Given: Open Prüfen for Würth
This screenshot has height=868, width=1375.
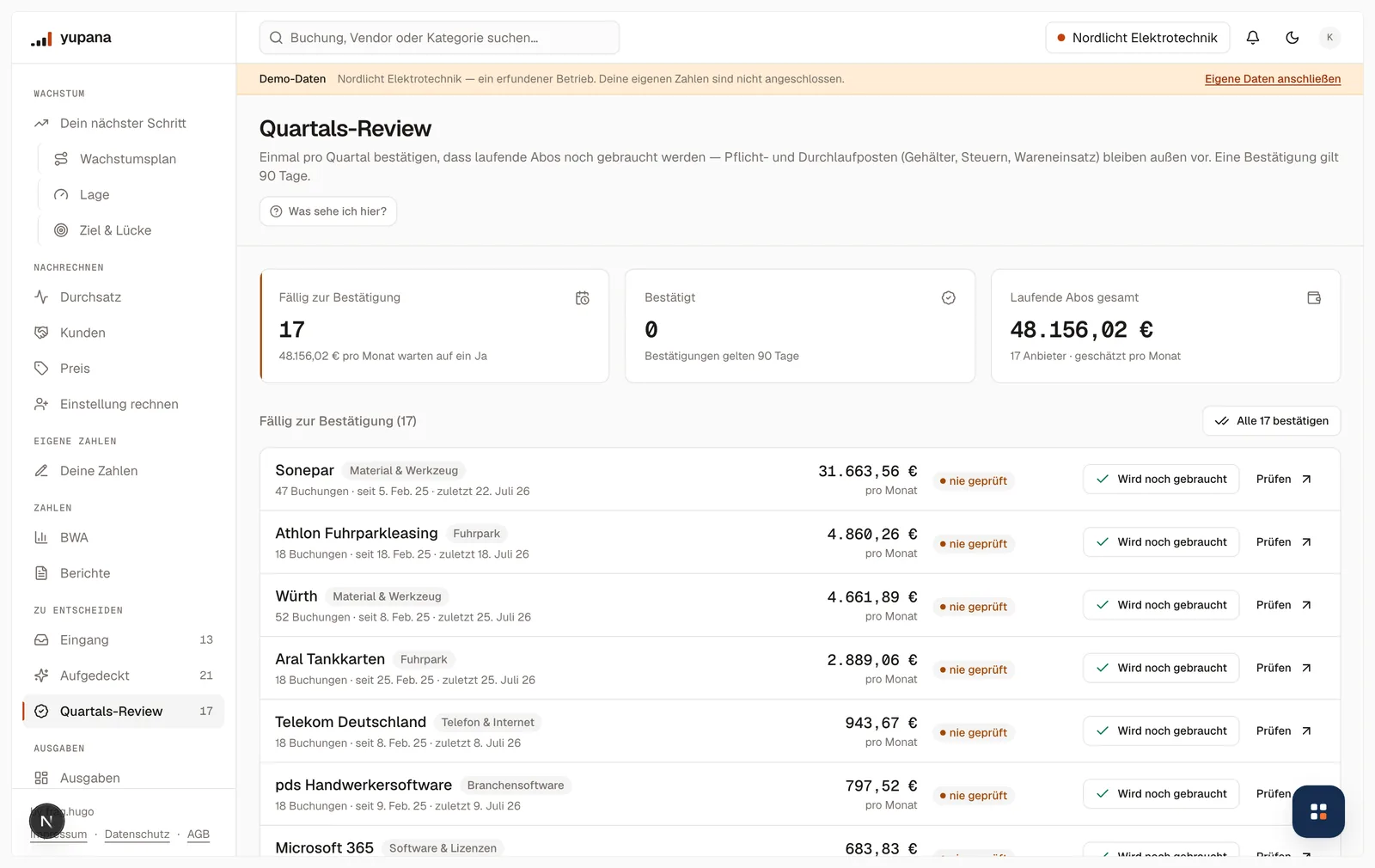Looking at the screenshot, I should (x=1284, y=605).
